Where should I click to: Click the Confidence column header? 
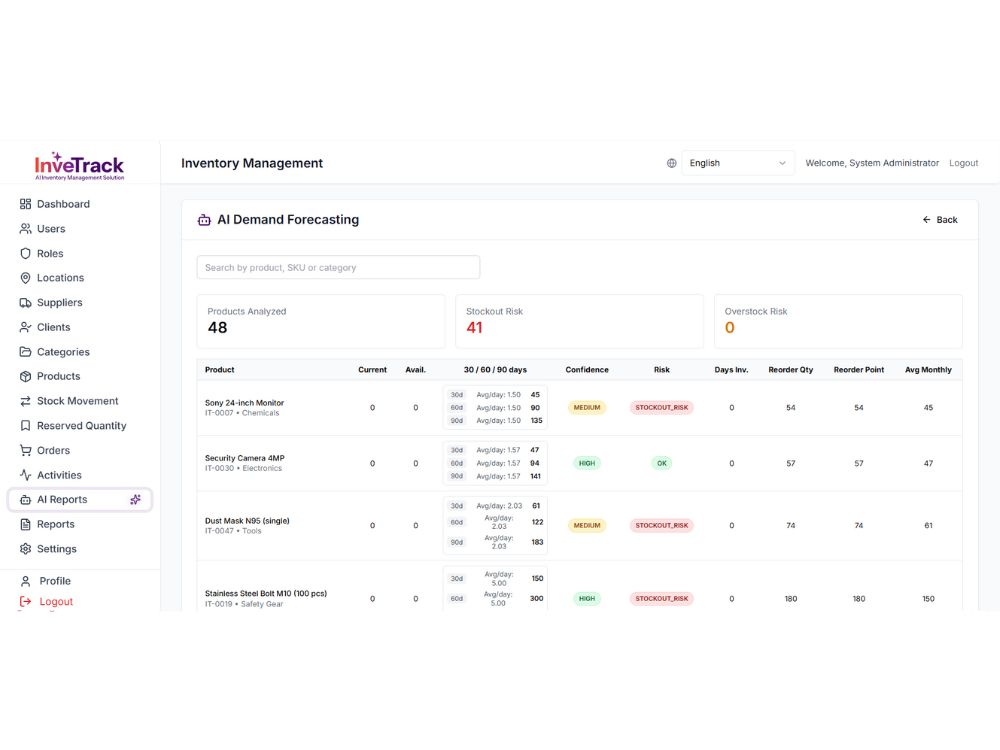point(587,370)
